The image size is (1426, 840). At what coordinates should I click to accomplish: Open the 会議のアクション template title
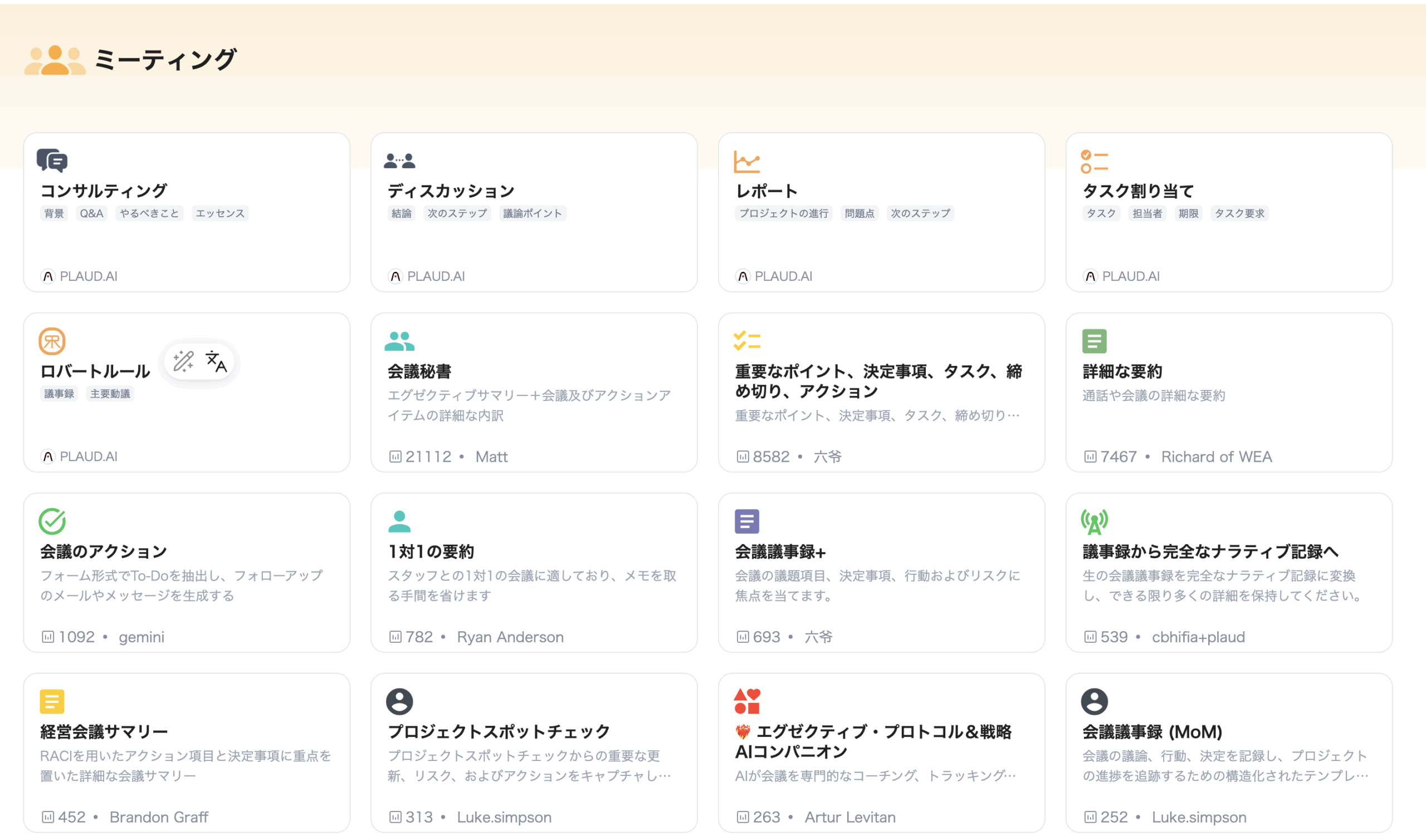click(104, 551)
